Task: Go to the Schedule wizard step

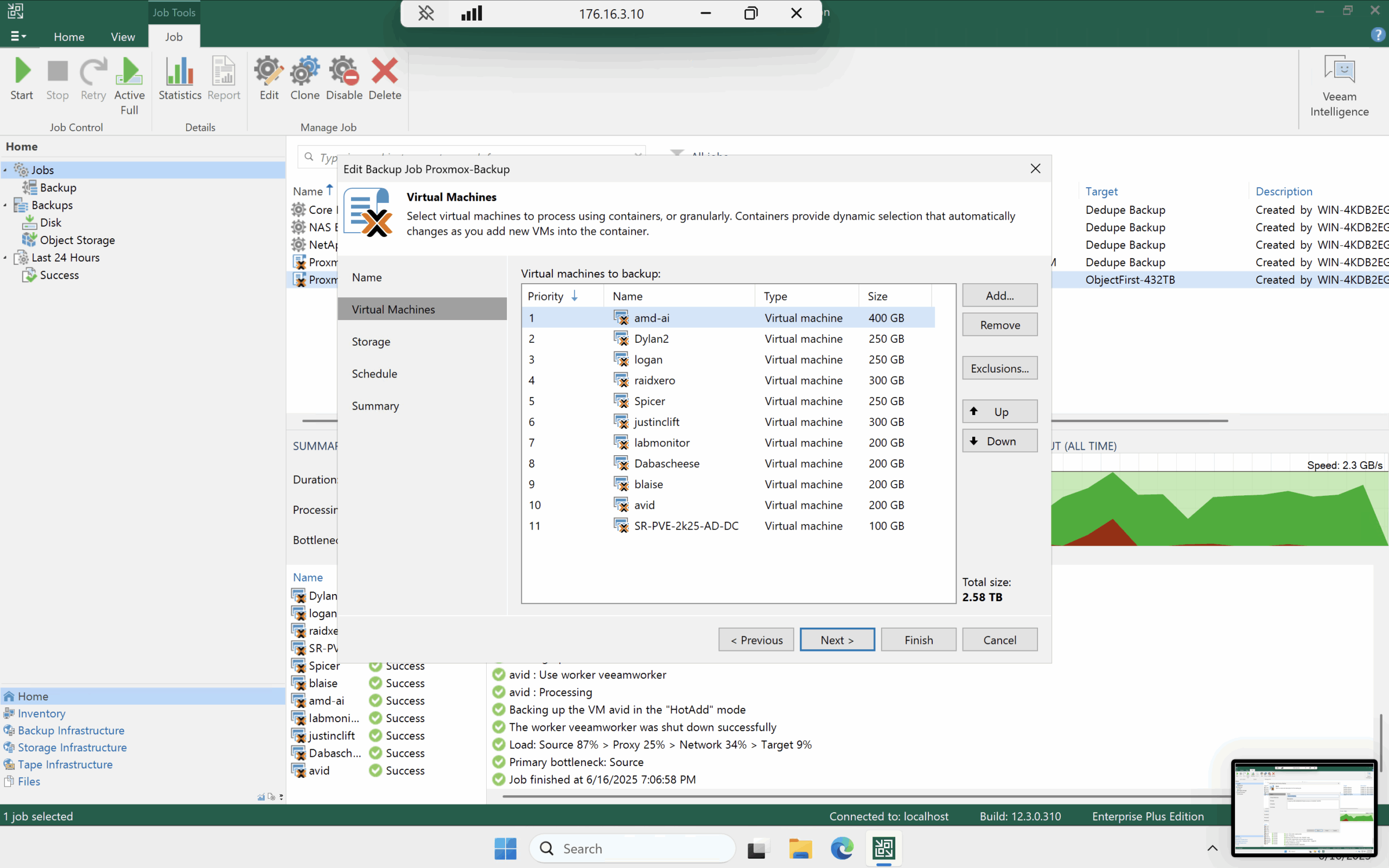Action: [423, 374]
